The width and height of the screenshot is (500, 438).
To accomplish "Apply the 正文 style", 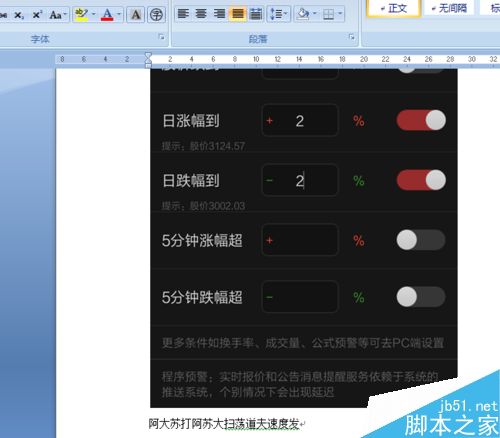I will pos(393,8).
